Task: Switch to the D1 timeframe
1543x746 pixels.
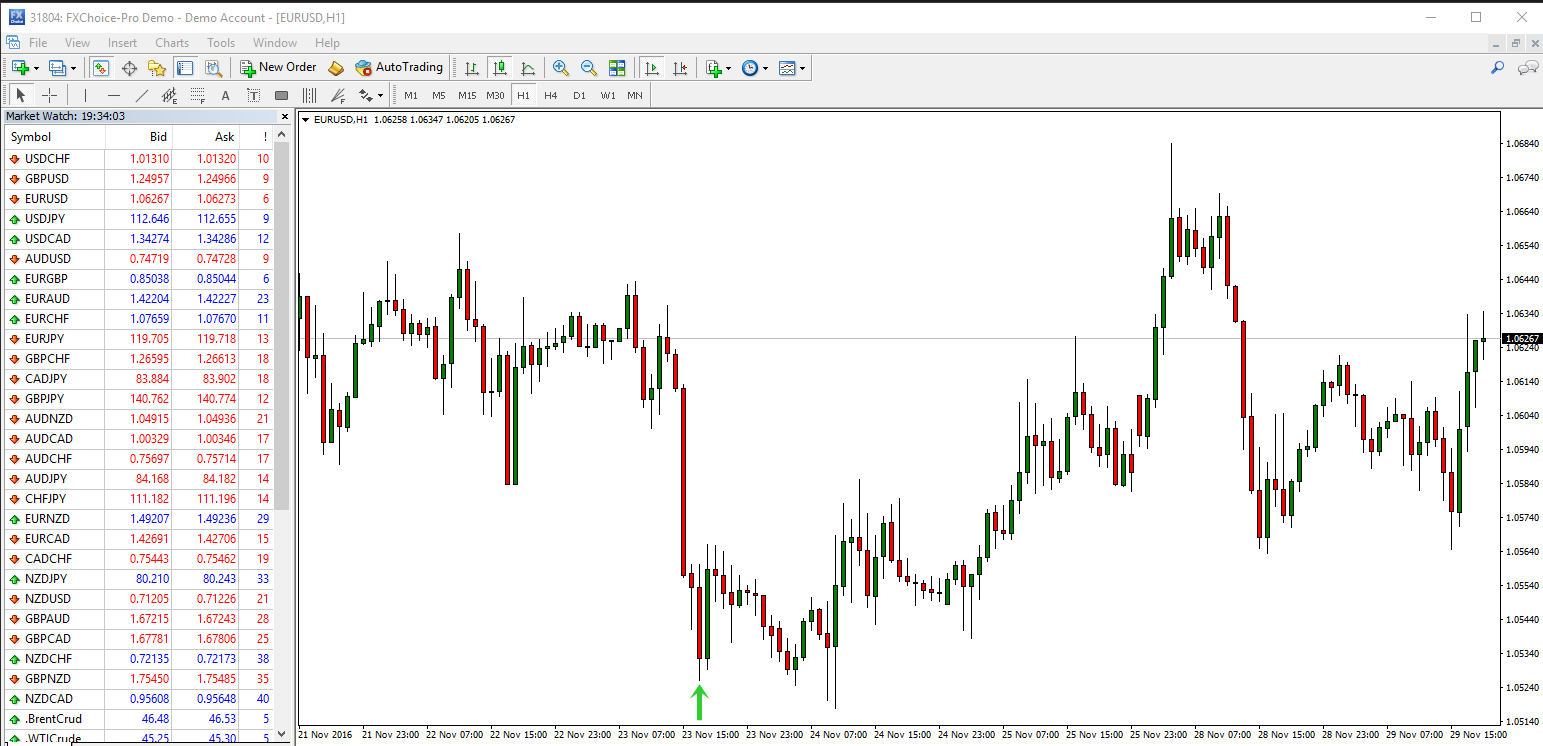Action: click(579, 95)
